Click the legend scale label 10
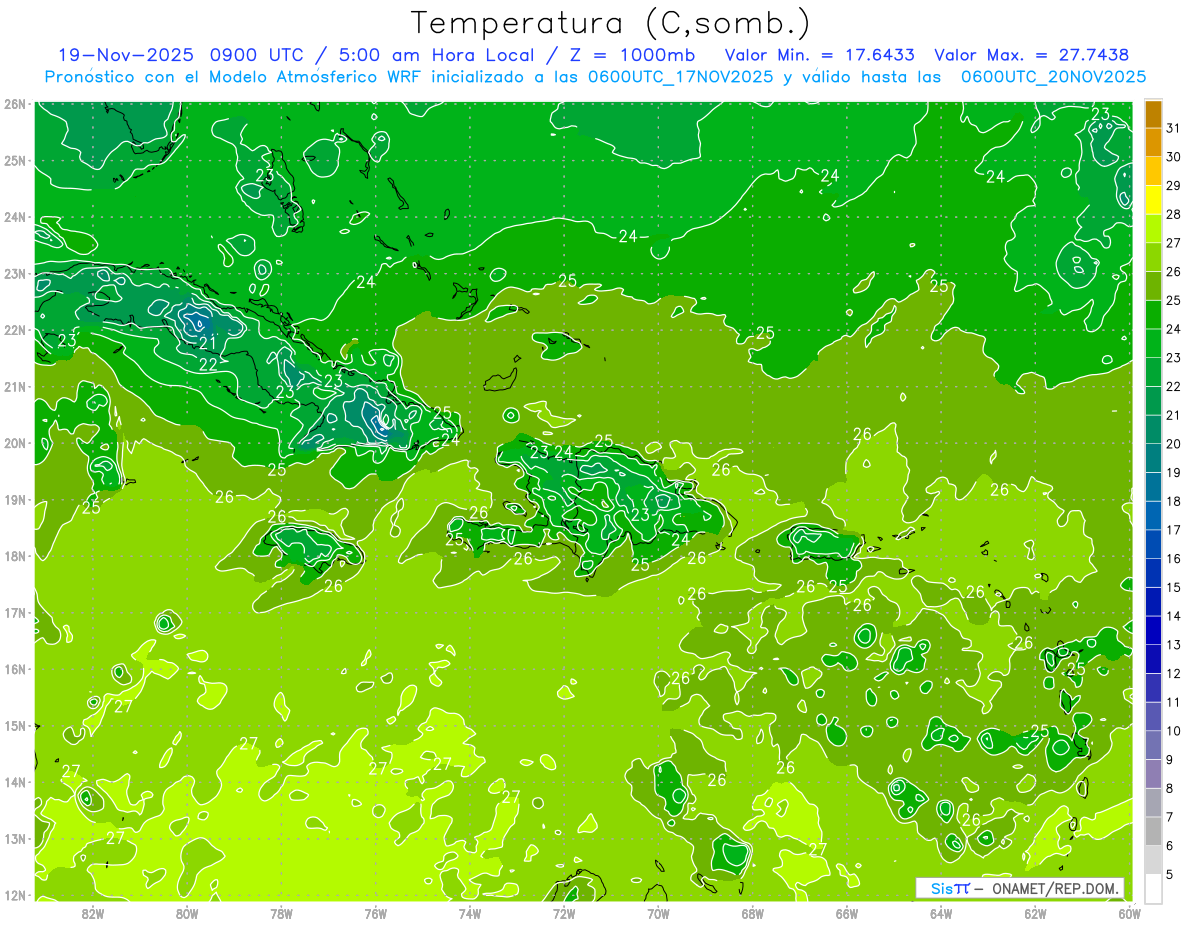The height and width of the screenshot is (927, 1200). (1174, 731)
